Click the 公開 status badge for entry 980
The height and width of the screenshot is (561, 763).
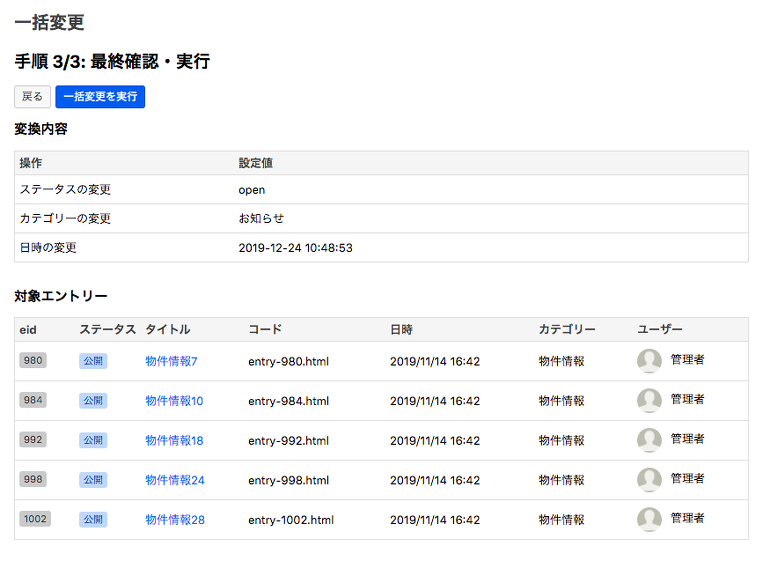tap(93, 361)
